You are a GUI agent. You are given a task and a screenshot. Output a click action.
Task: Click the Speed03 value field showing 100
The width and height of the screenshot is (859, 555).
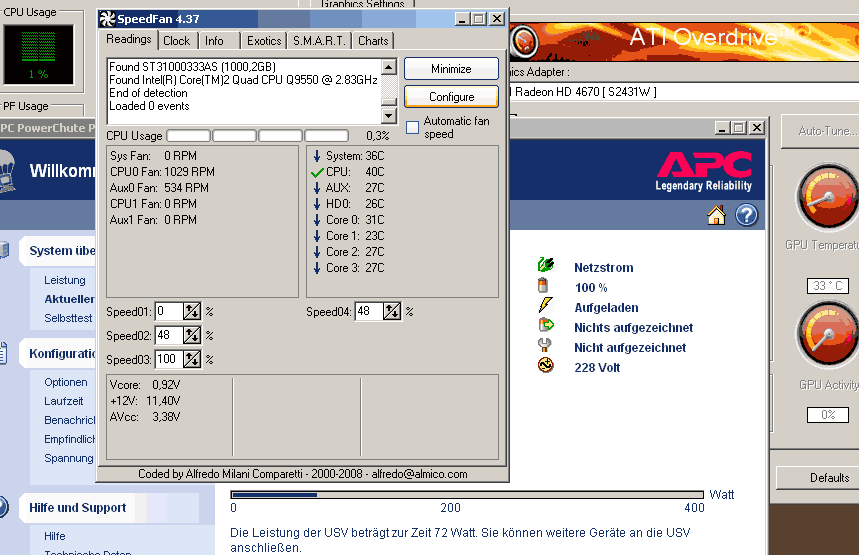[x=169, y=359]
